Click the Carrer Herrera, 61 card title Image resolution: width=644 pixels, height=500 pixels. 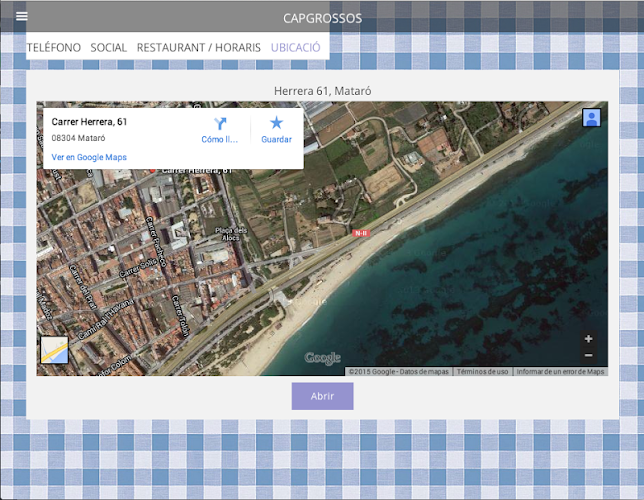click(89, 122)
